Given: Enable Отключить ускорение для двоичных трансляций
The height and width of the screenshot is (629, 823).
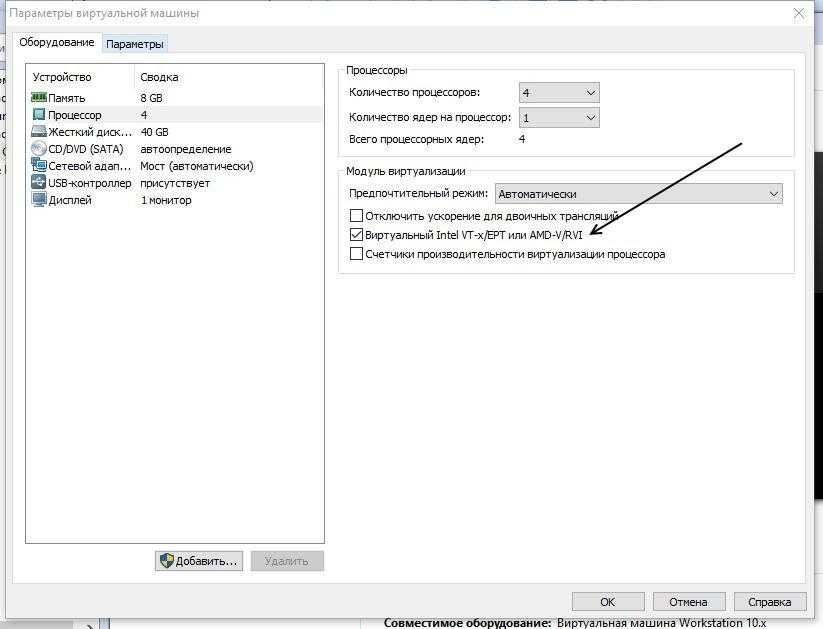Looking at the screenshot, I should (x=356, y=216).
